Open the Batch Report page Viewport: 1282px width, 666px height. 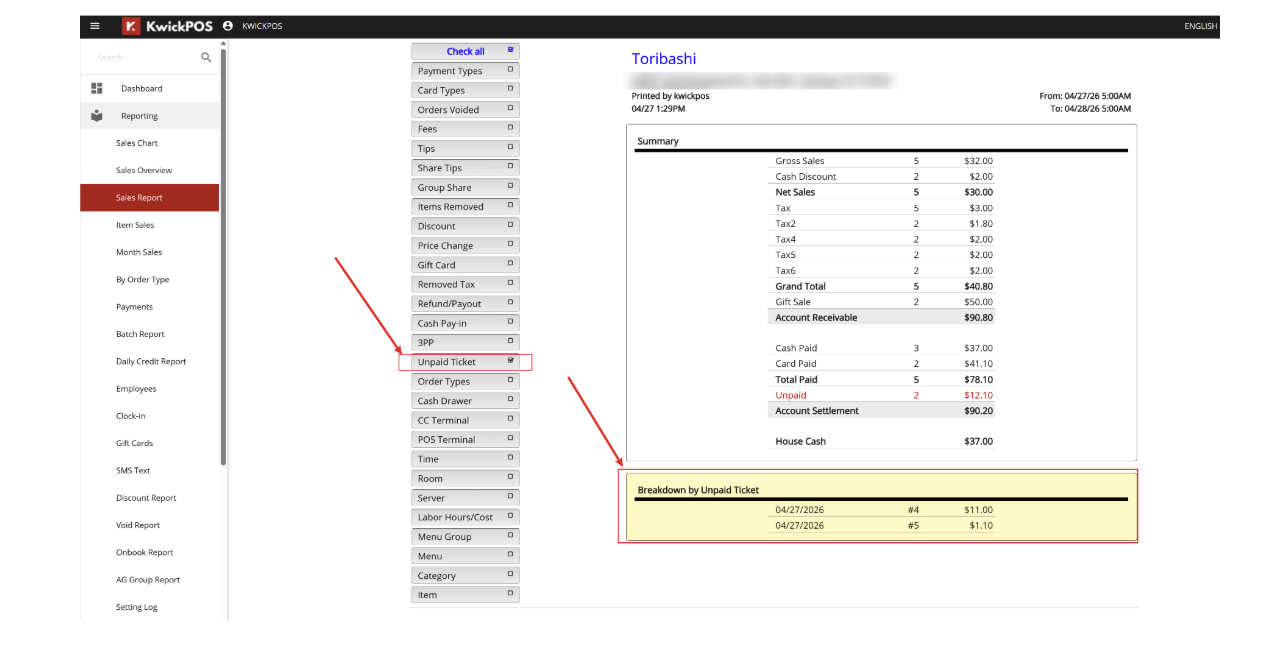(149, 334)
